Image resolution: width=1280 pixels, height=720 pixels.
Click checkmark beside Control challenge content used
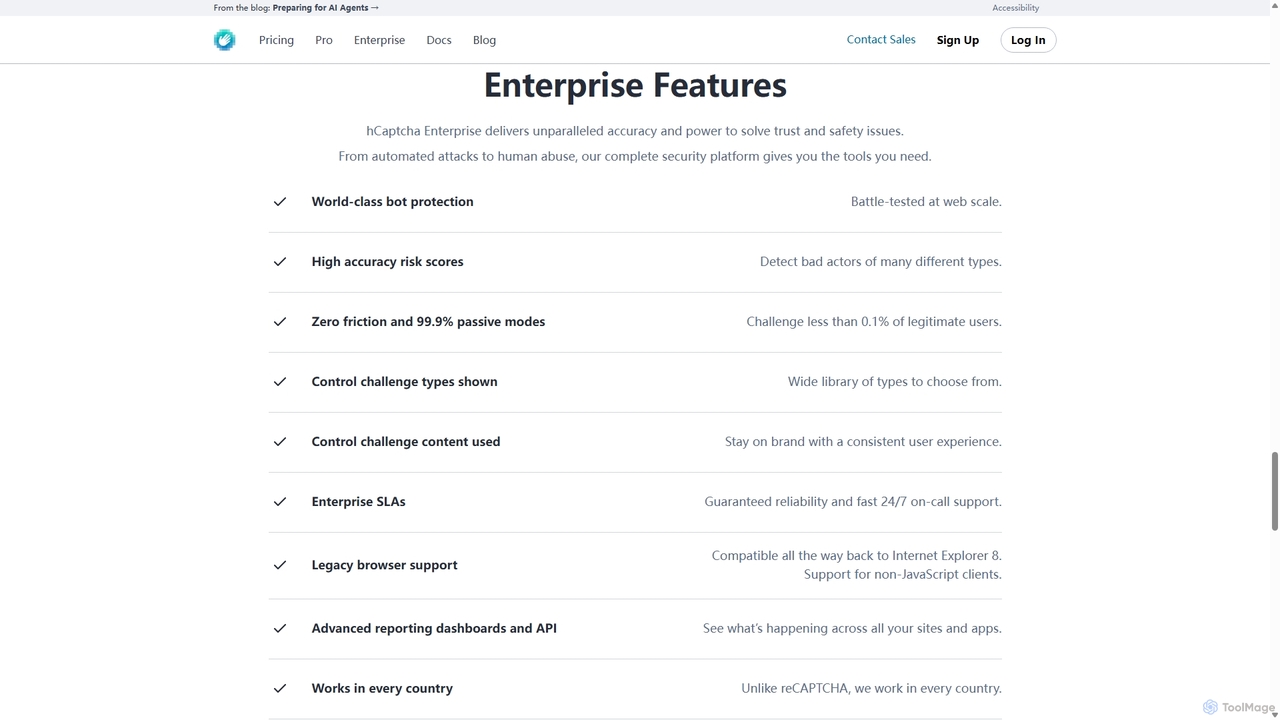pos(280,442)
